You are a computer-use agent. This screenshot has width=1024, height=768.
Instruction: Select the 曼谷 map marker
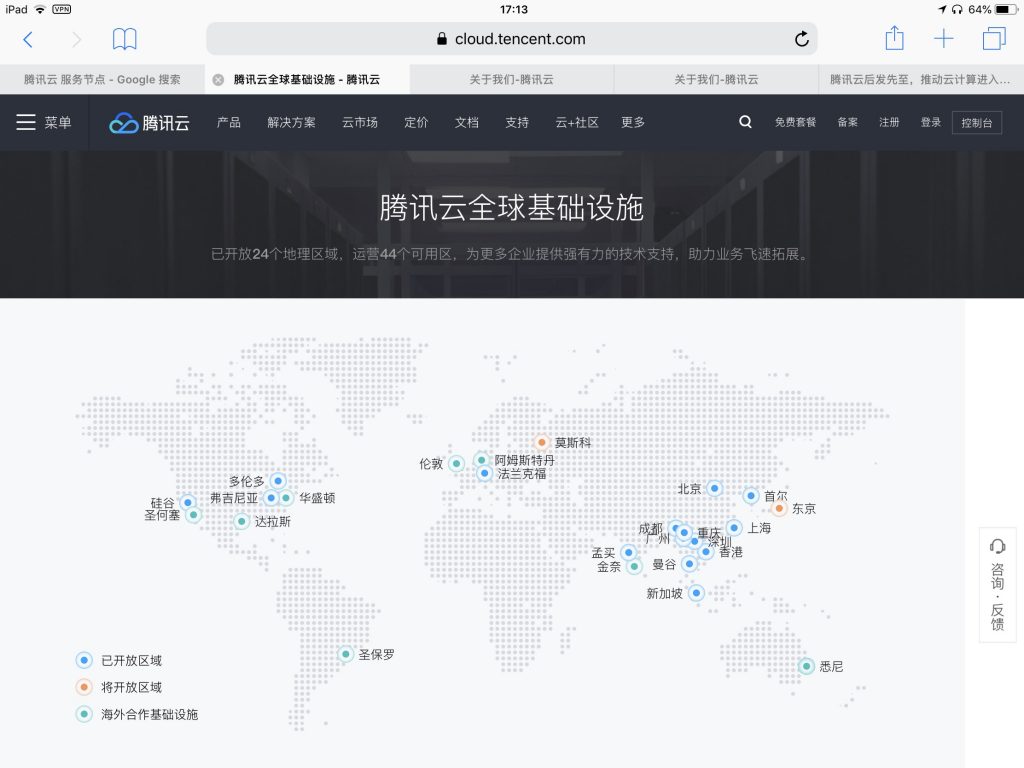[689, 564]
